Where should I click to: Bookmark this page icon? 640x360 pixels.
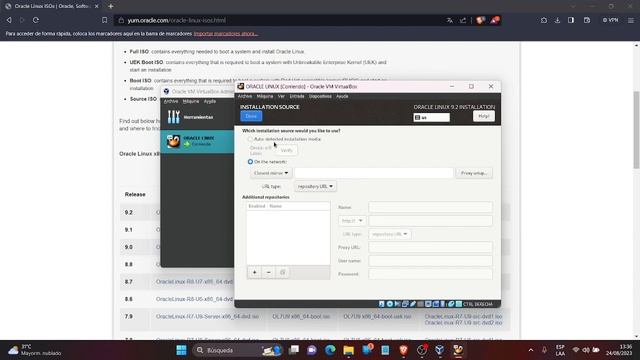click(104, 20)
